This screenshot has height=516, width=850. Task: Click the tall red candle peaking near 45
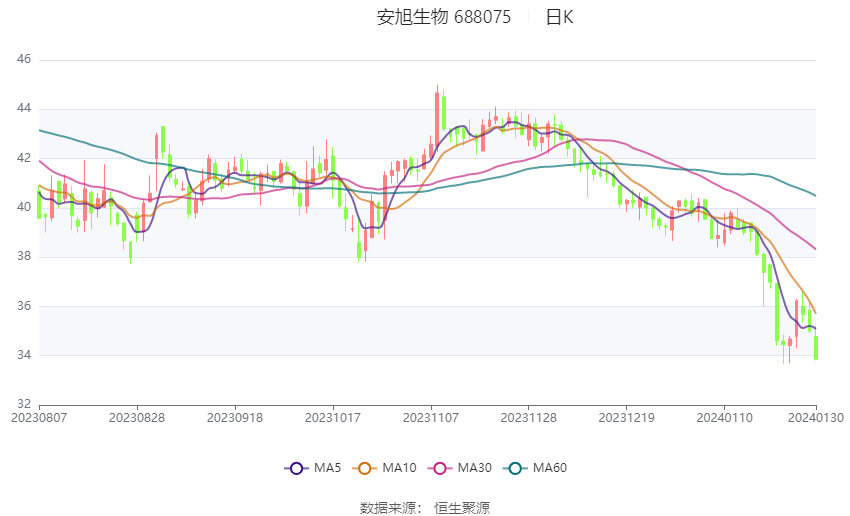tap(437, 119)
